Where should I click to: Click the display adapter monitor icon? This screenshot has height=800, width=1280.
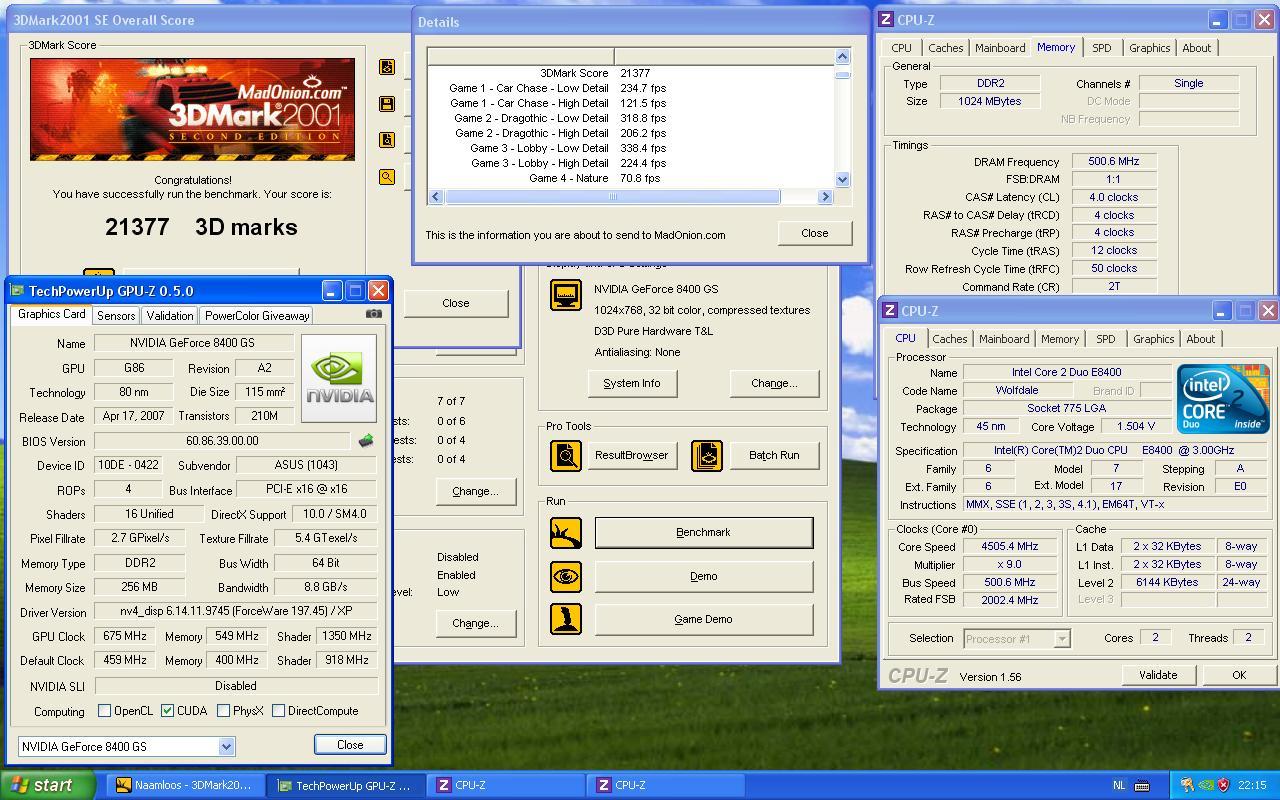[x=566, y=295]
